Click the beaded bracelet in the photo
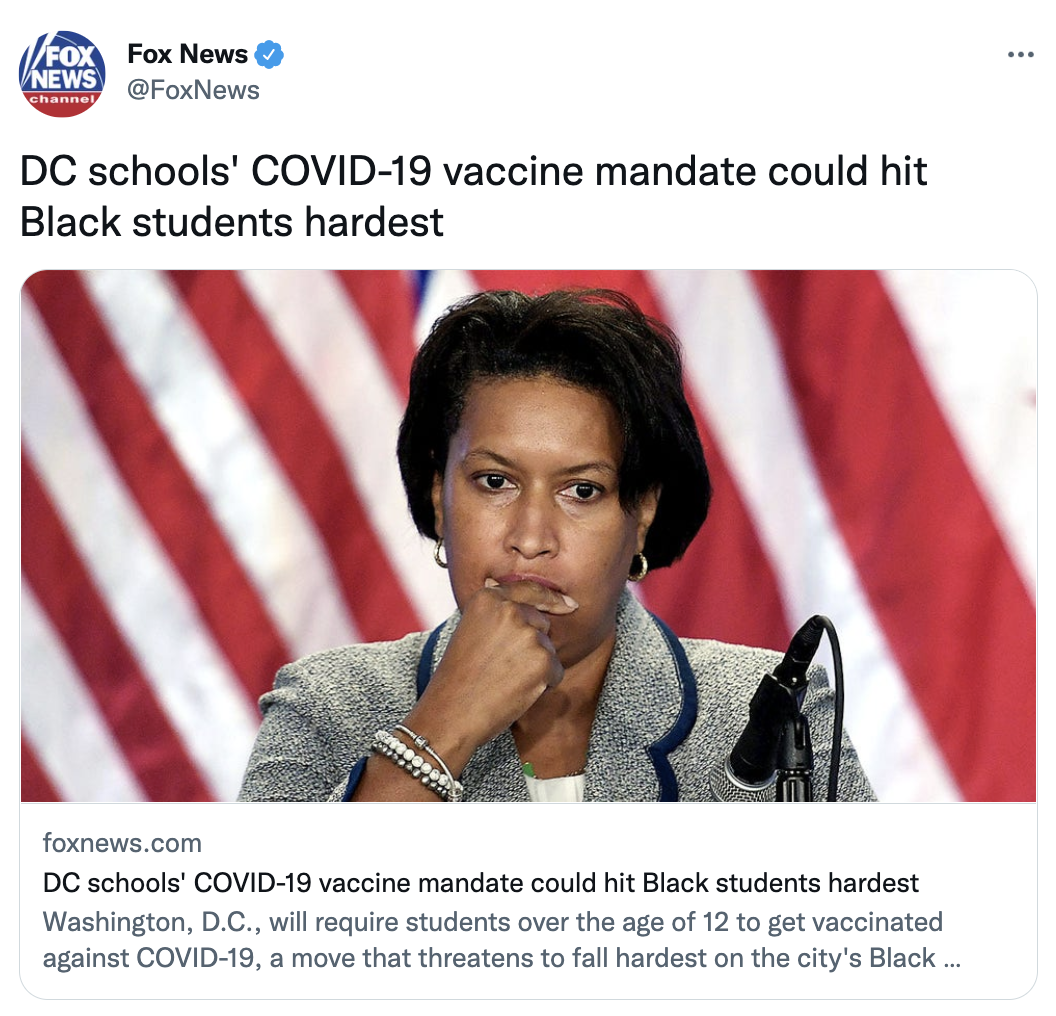Viewport: 1056px width, 1016px height. click(x=416, y=766)
